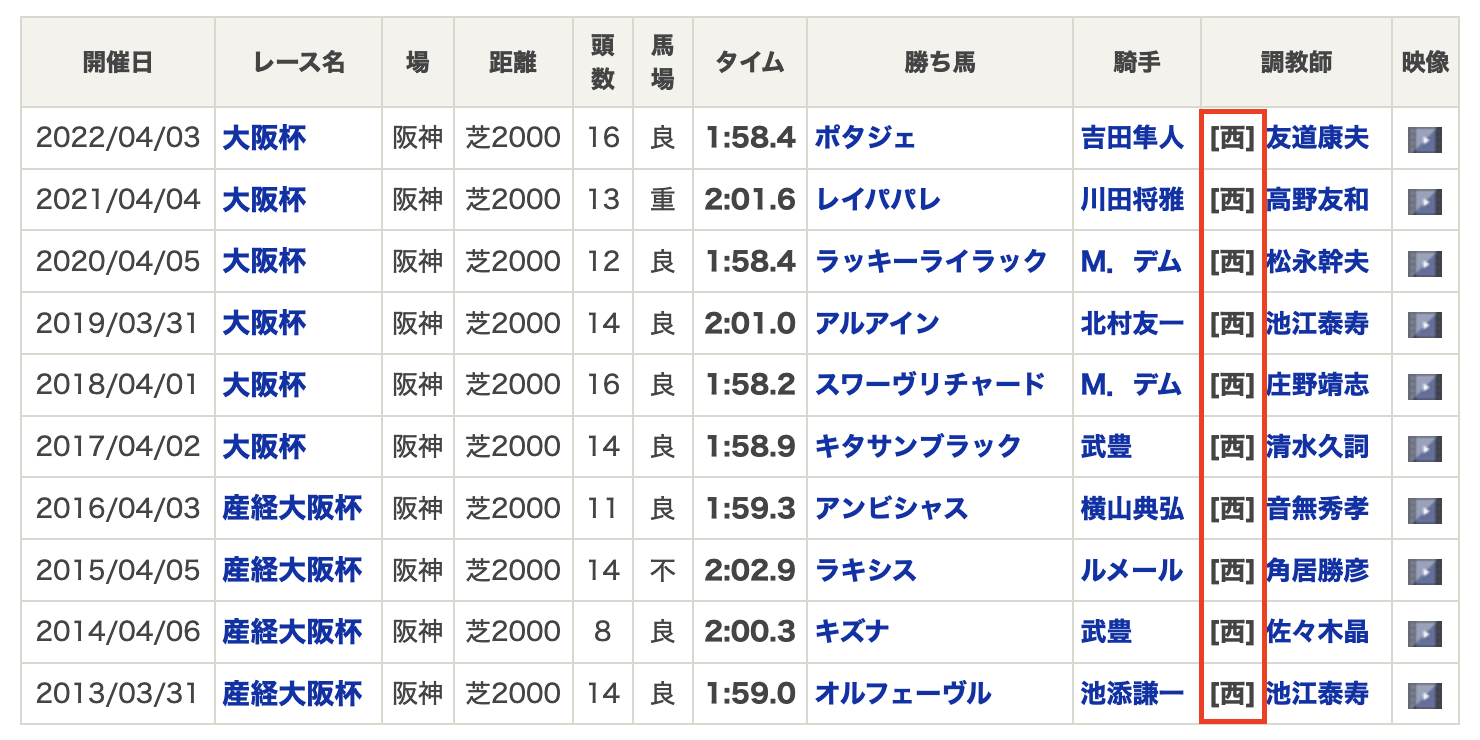
Task: Open winning horse オルフェーヴル page
Action: (903, 693)
